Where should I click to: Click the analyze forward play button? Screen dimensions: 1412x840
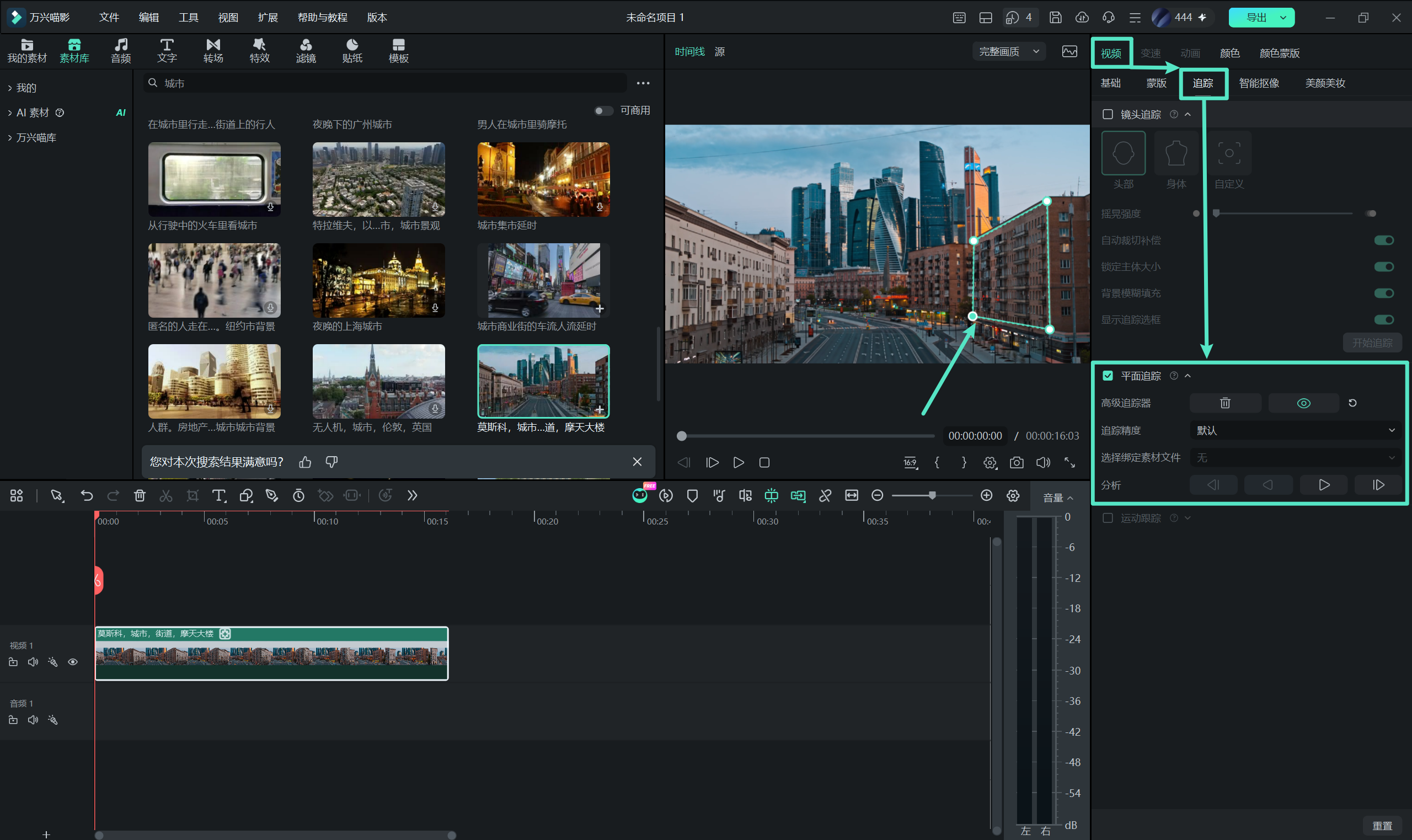pos(1324,485)
